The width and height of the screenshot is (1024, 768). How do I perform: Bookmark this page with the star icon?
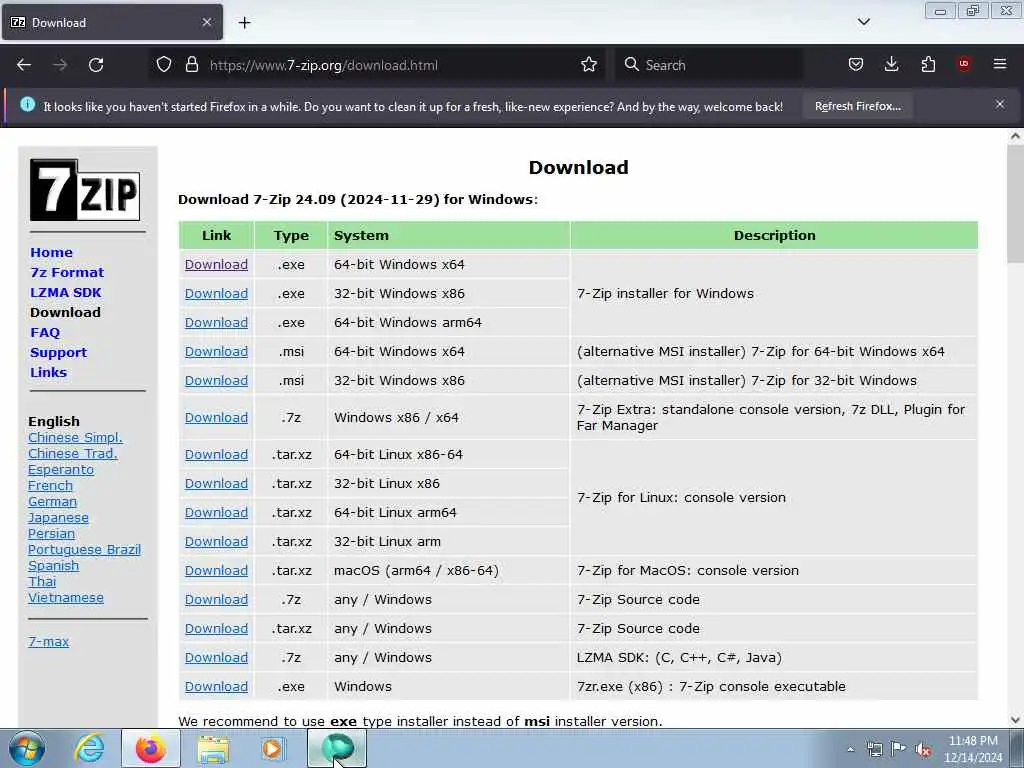(588, 65)
